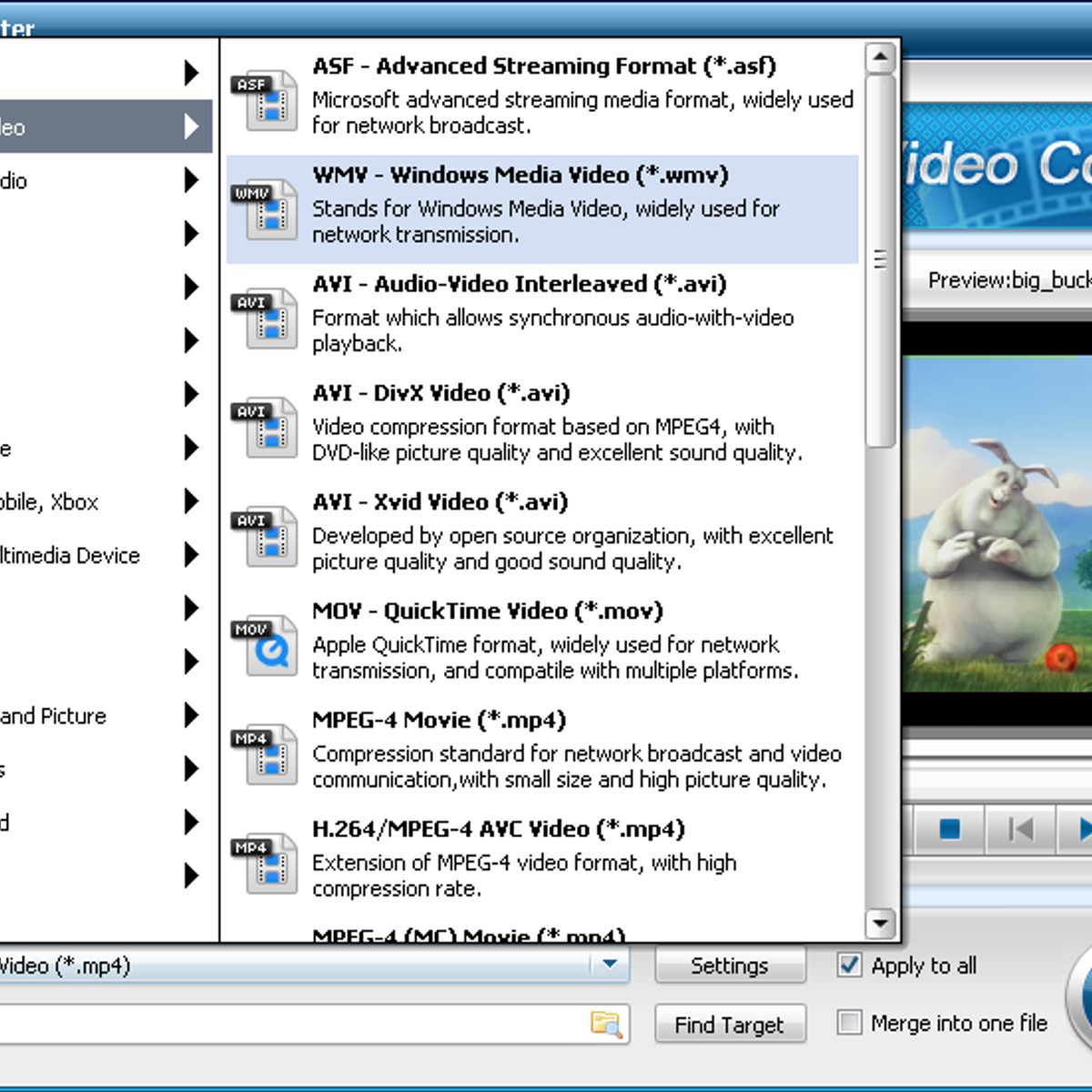The width and height of the screenshot is (1092, 1092).
Task: Click the MPEG-4 Movie MP4 icon
Action: coord(264,755)
